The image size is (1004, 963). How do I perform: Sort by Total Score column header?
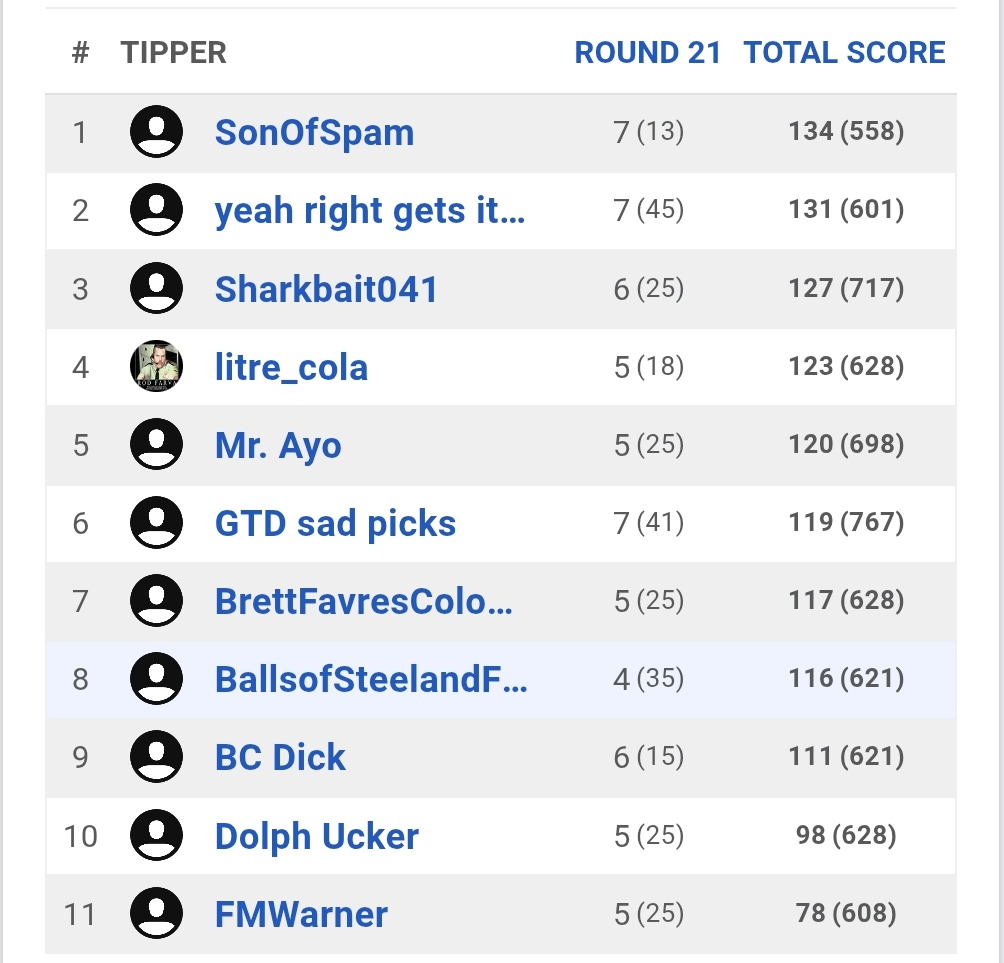[845, 53]
